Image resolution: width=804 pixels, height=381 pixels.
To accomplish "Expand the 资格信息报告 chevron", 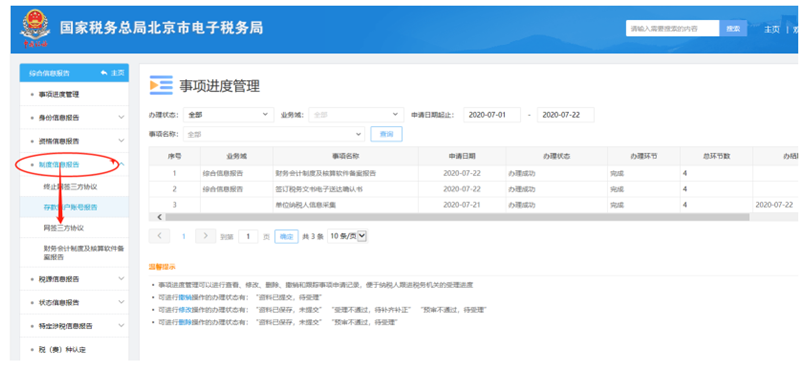I will [122, 141].
